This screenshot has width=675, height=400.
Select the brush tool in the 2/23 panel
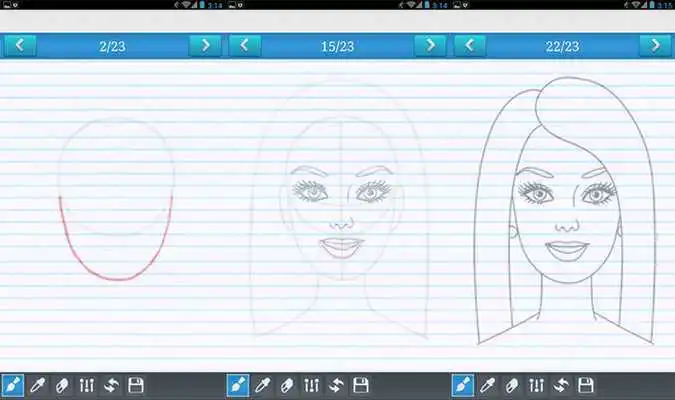coord(12,385)
